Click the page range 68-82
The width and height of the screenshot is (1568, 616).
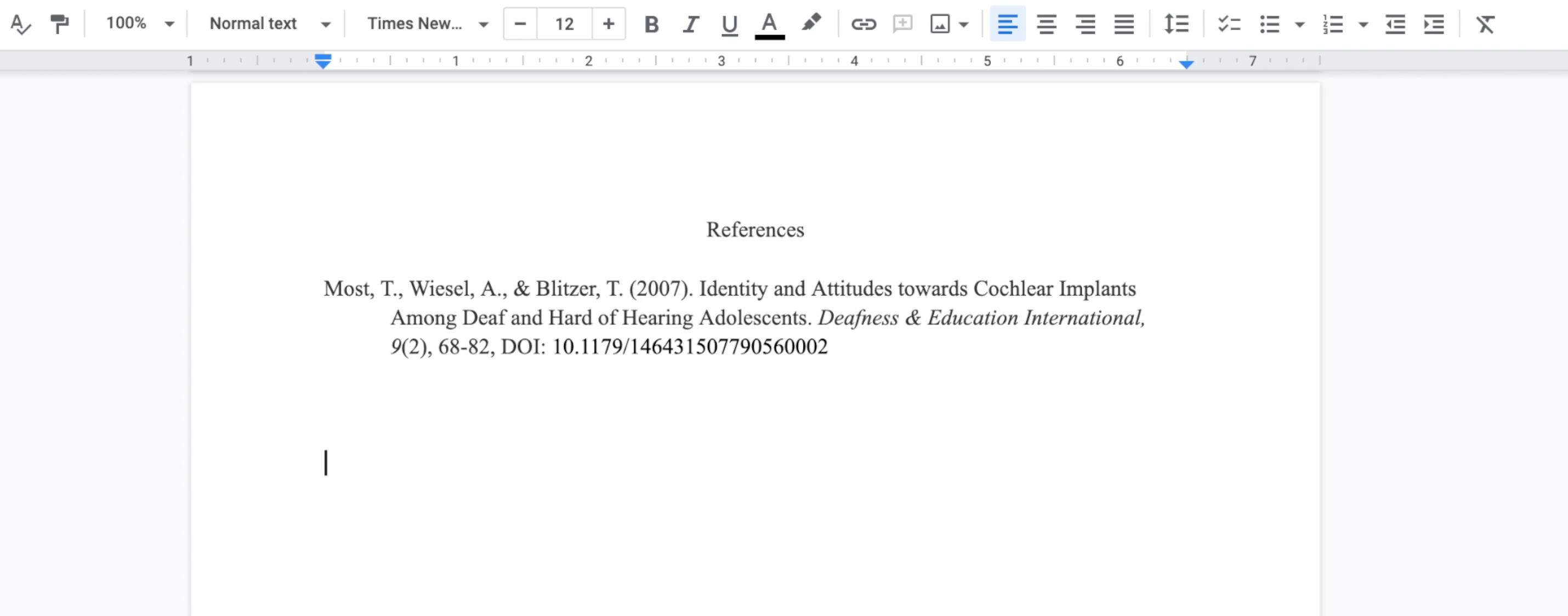[464, 347]
